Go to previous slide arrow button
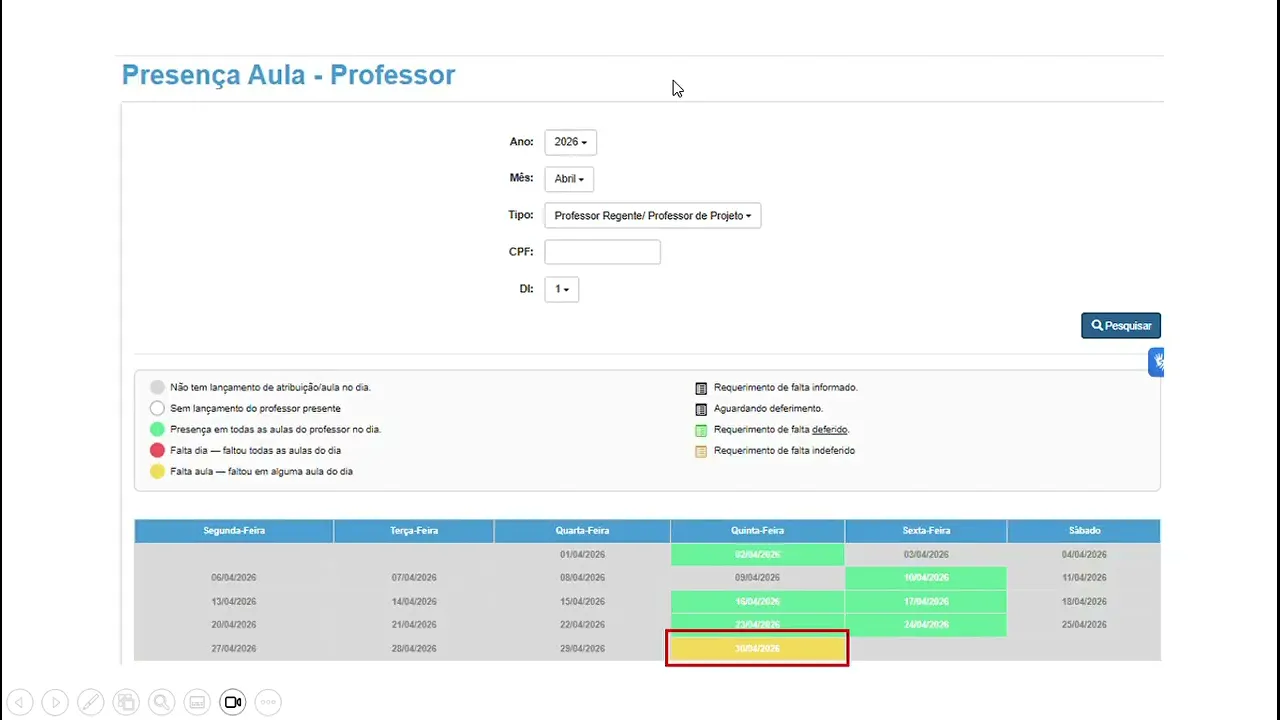 pyautogui.click(x=20, y=702)
